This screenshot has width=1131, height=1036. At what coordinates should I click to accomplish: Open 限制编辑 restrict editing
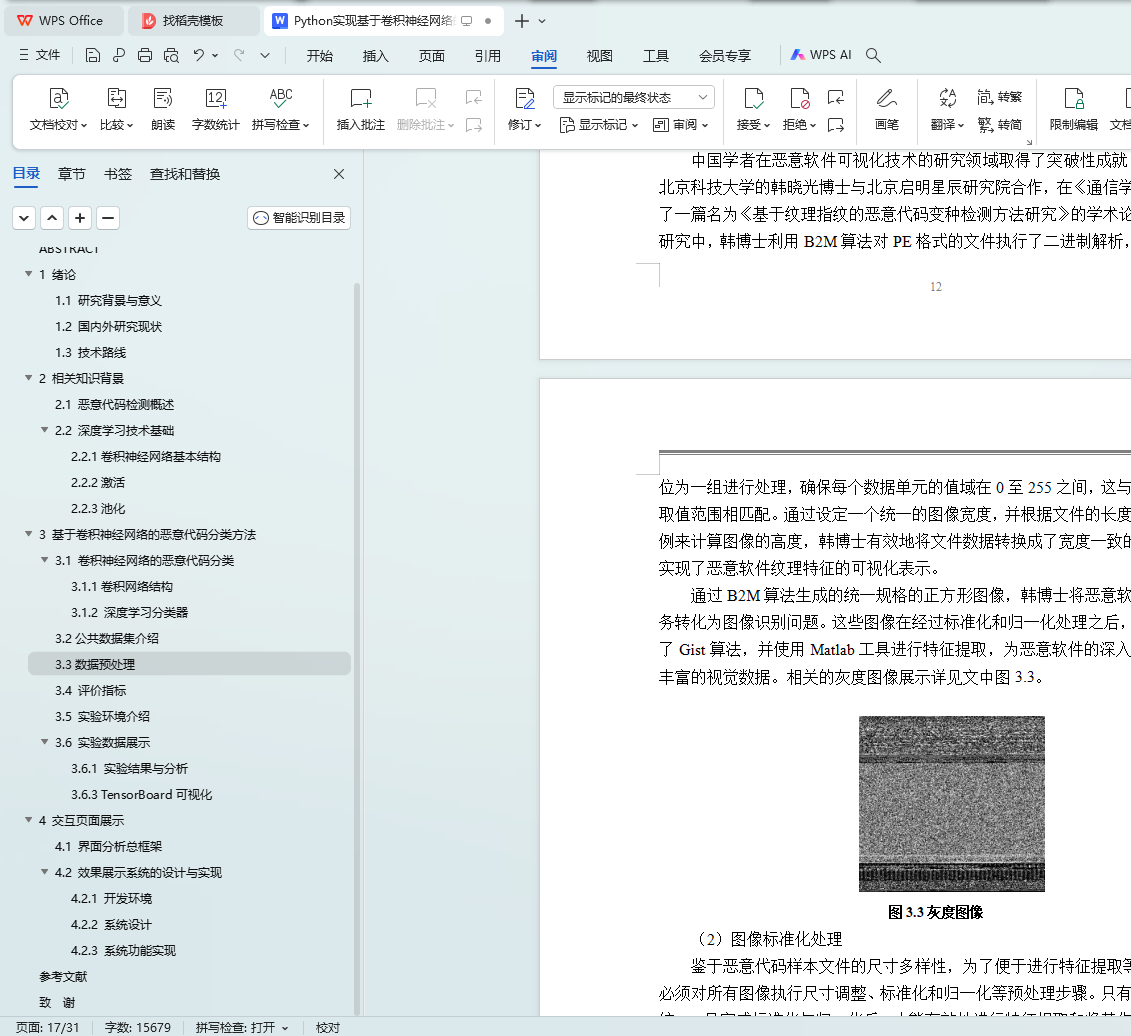tap(1073, 109)
